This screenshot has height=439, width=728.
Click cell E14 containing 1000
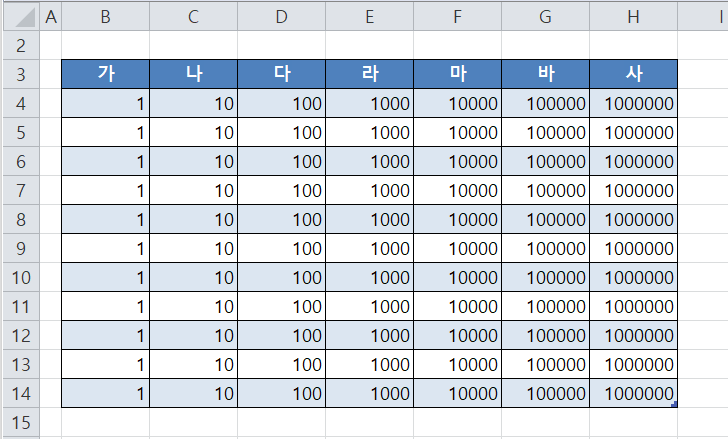click(x=370, y=393)
